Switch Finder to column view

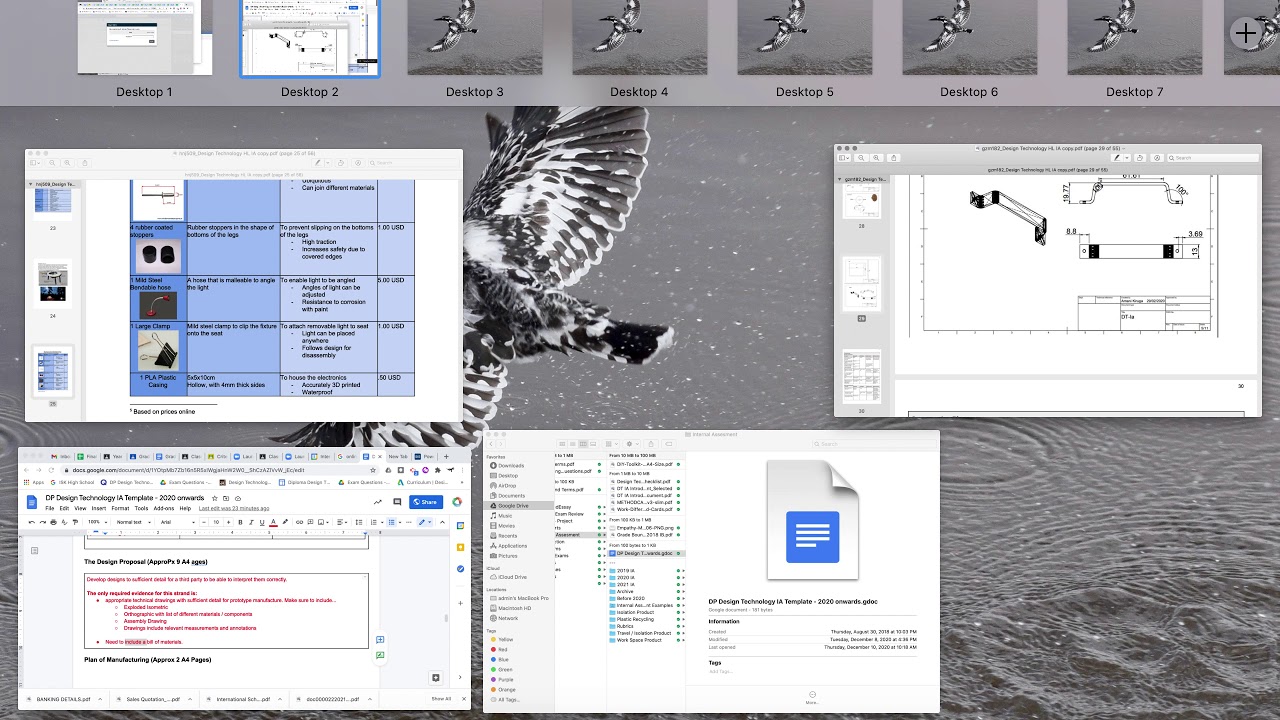583,444
